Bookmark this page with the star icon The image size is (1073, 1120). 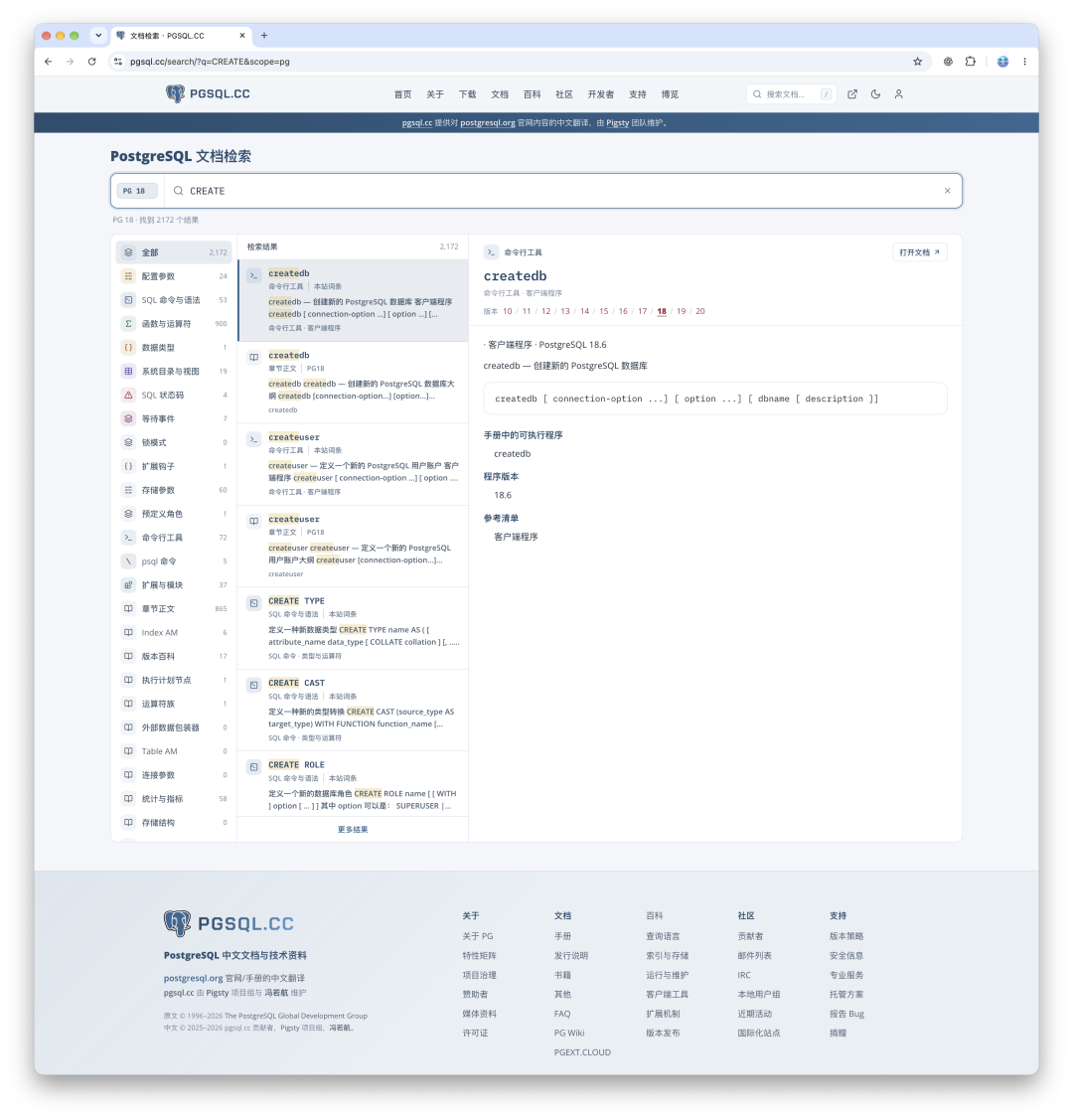(917, 62)
